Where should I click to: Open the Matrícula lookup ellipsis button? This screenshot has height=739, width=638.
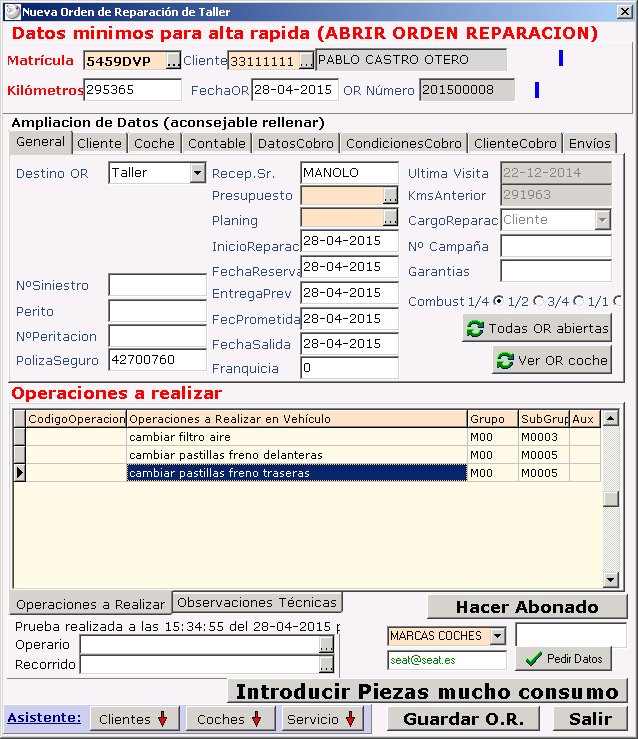173,61
